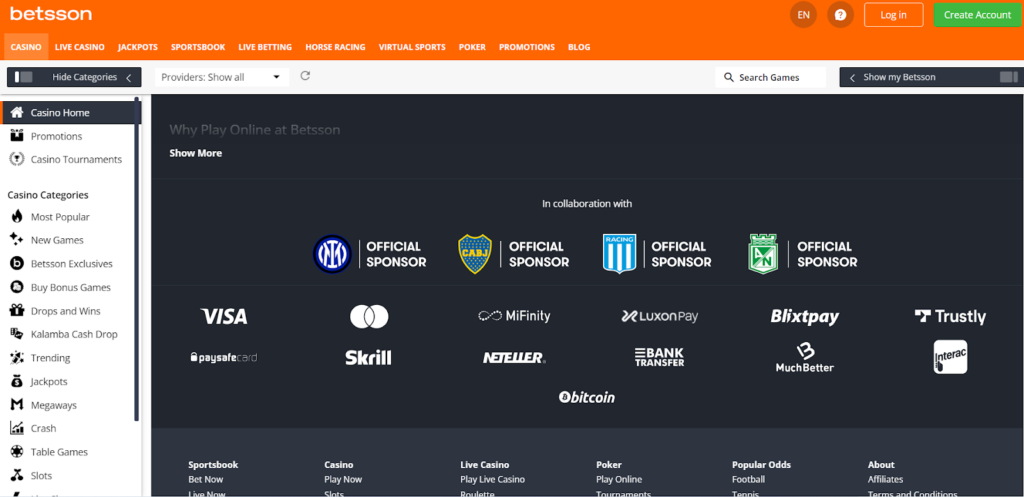Click the Most Popular flame icon
The image size is (1024, 497).
(16, 217)
